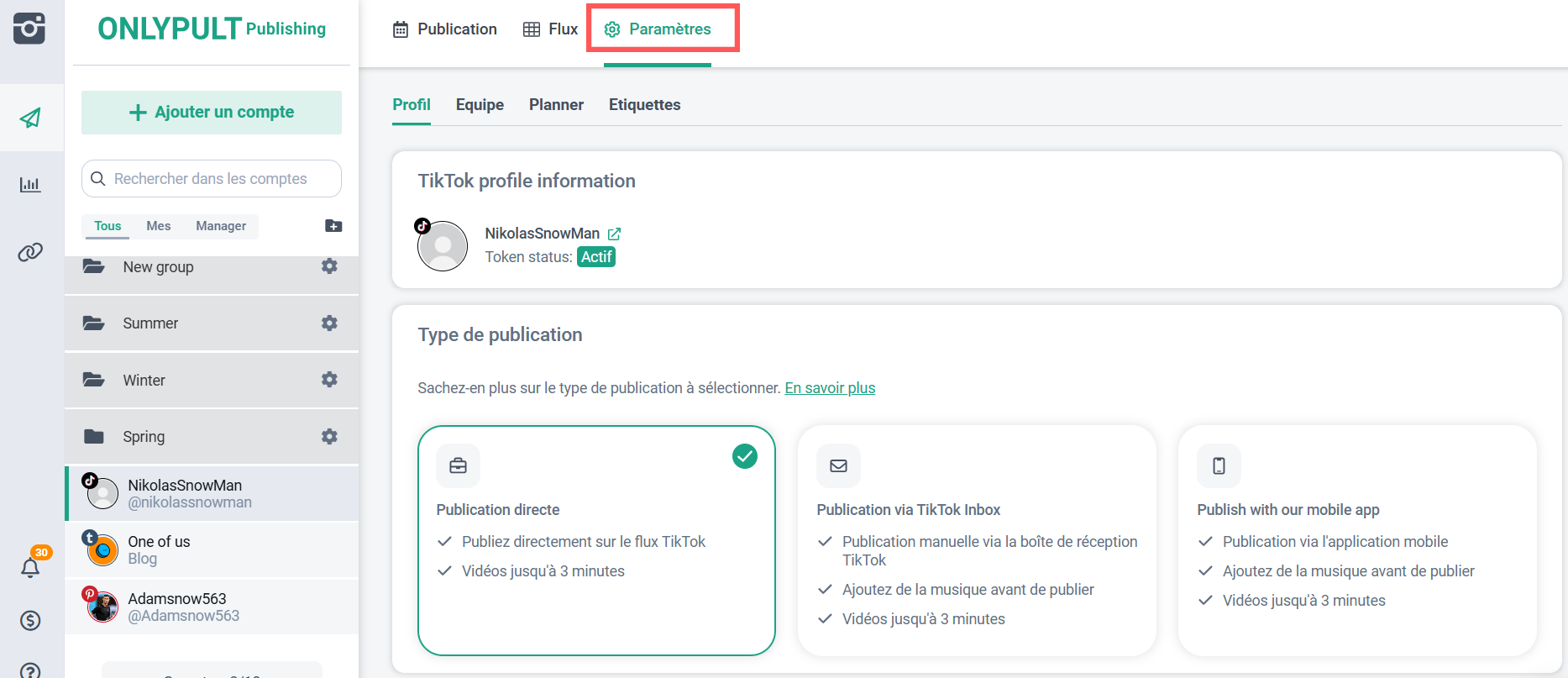The height and width of the screenshot is (678, 1568).
Task: Open settings gear for Summer group
Action: 329,323
